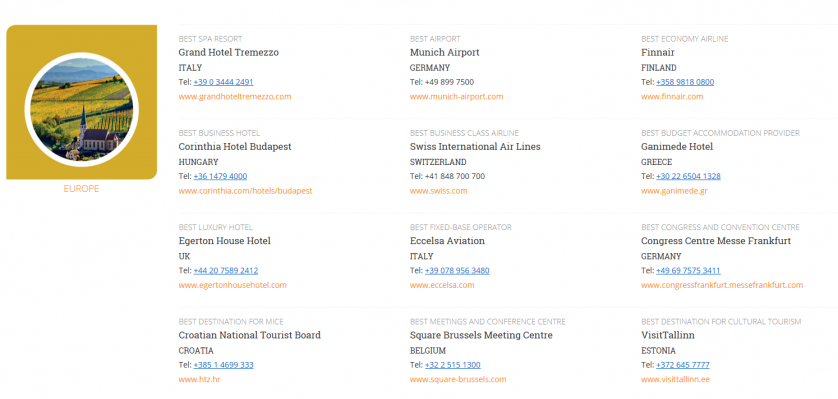Open www.corinthia.com/hotels/budapest link
The height and width of the screenshot is (399, 838).
[245, 191]
